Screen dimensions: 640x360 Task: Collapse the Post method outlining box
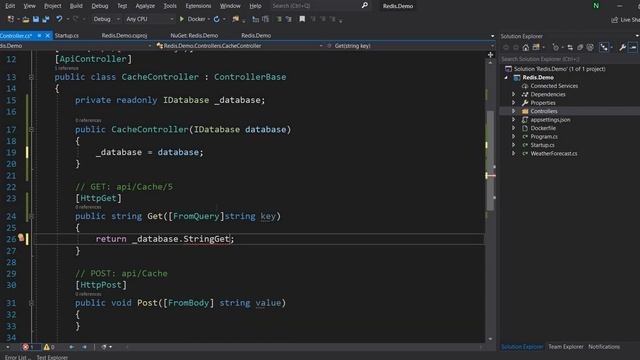click(31, 303)
